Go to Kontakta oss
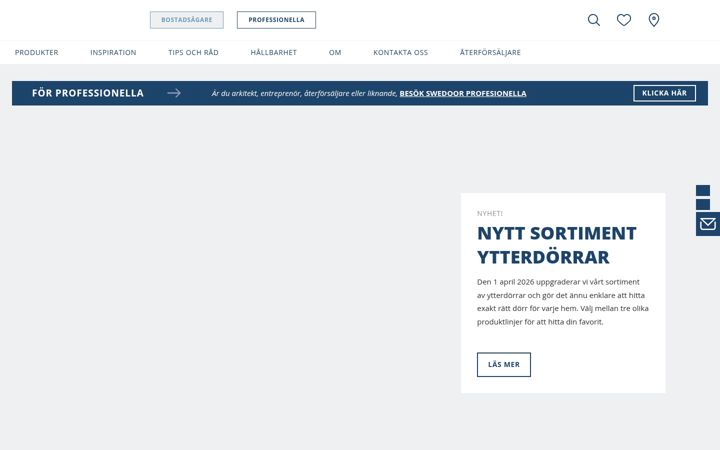 400,52
